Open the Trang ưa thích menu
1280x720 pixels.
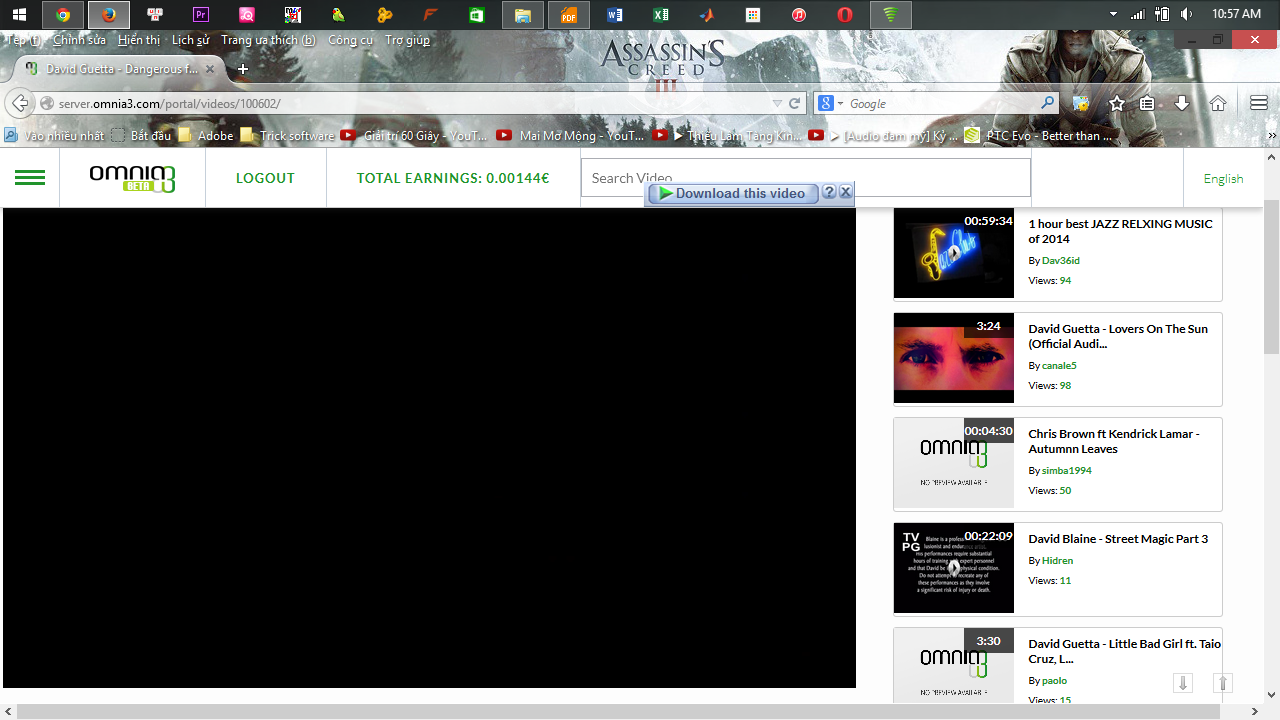pos(268,40)
